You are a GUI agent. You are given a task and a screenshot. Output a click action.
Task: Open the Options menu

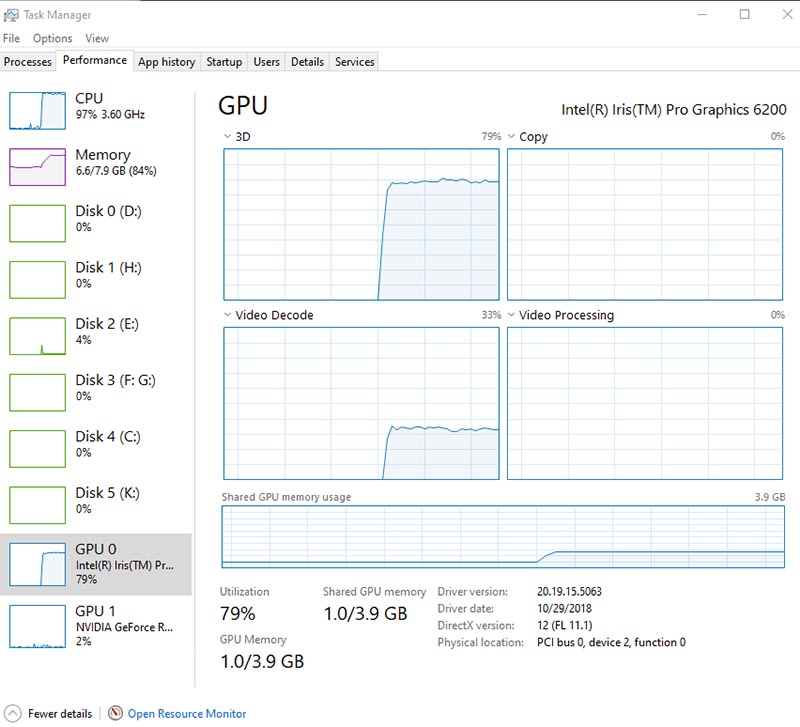pyautogui.click(x=52, y=38)
